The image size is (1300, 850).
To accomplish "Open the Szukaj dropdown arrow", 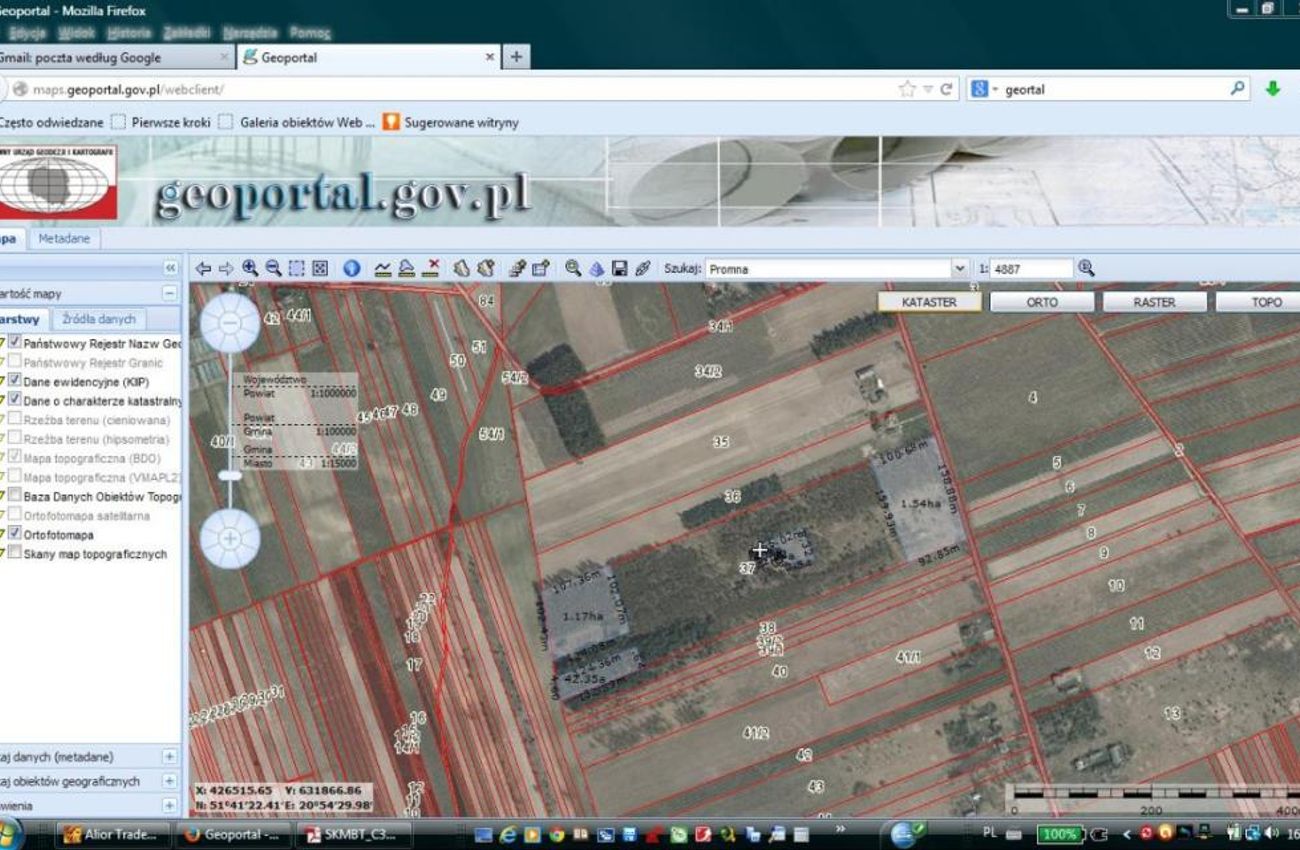I will [960, 269].
